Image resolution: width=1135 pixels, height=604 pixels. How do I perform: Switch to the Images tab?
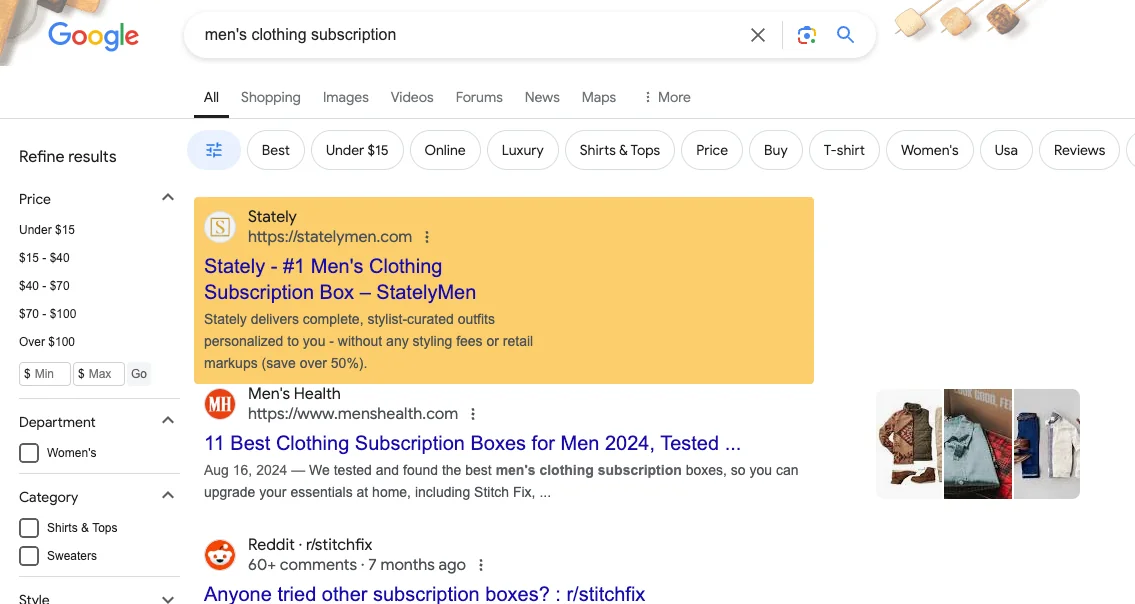[x=345, y=97]
